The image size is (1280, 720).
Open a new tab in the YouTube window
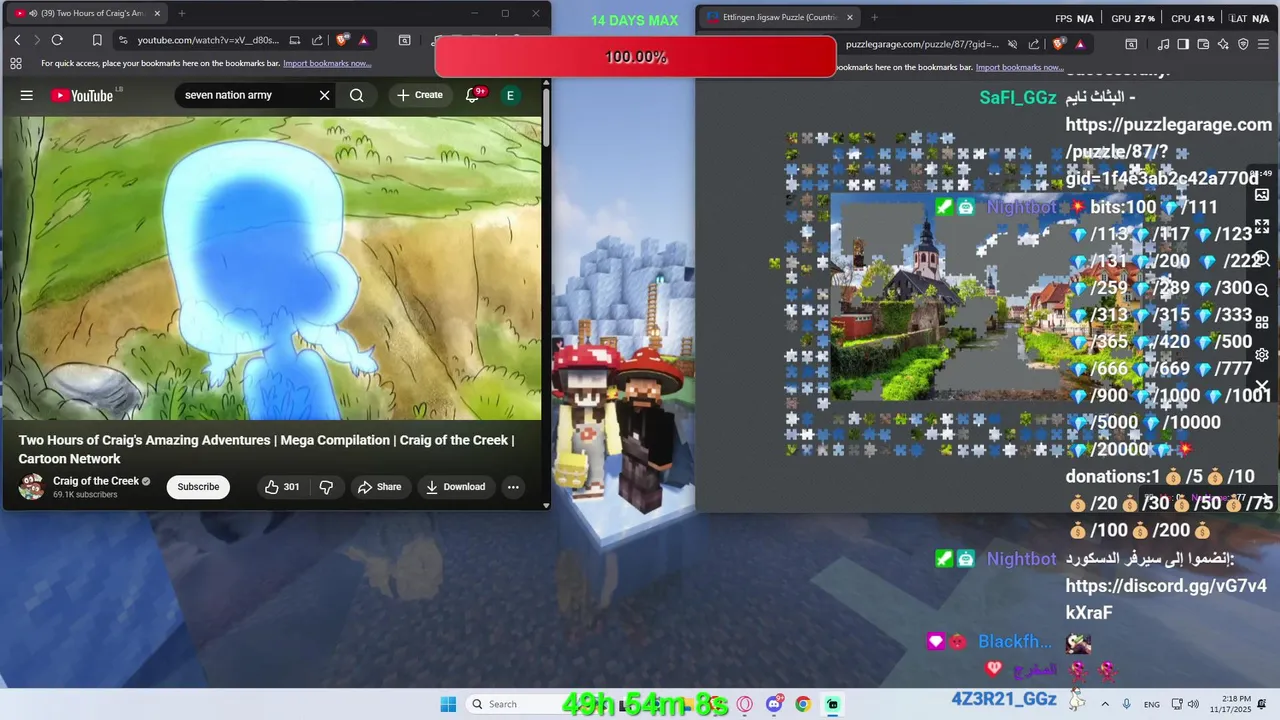point(181,13)
